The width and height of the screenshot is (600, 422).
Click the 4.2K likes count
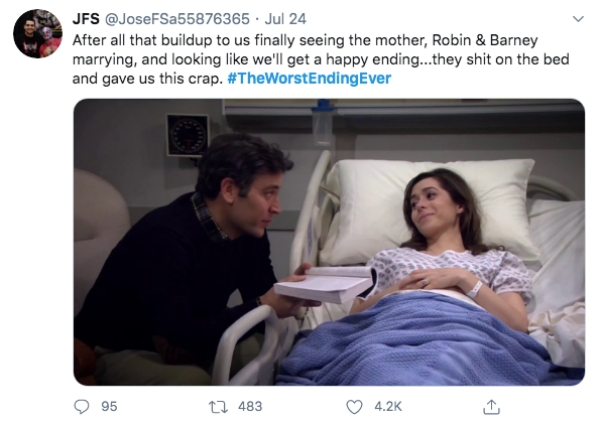tap(387, 407)
